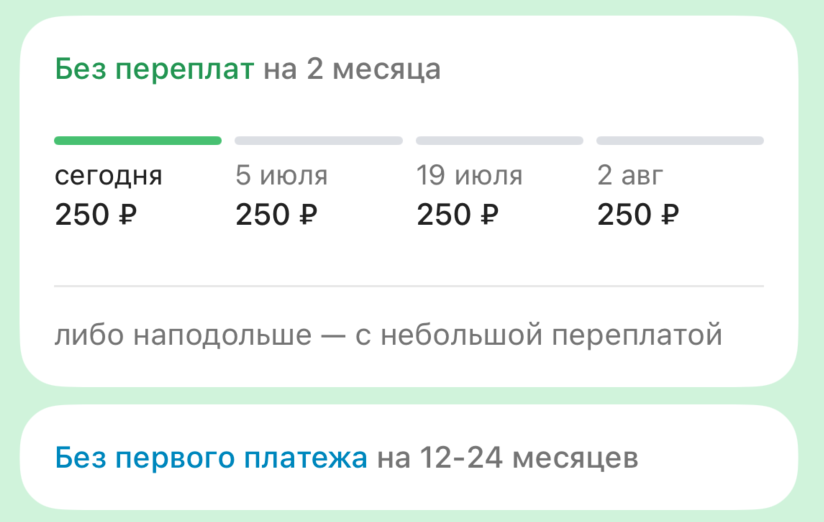Click "либо наподольше — с небольшой переплатой" link
The width and height of the screenshot is (824, 522).
[x=388, y=335]
